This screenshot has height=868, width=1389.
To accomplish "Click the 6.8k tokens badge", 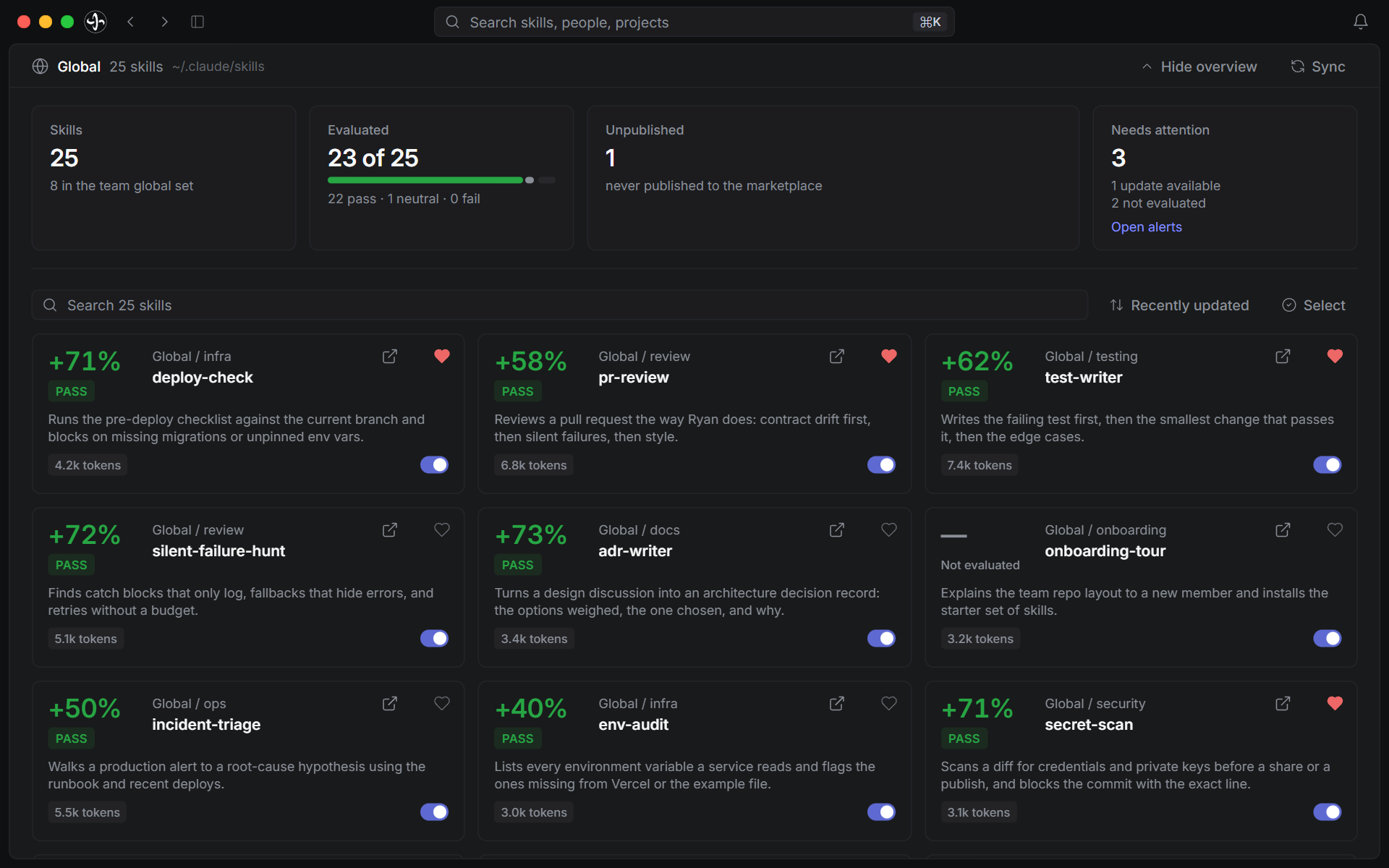I will [534, 465].
